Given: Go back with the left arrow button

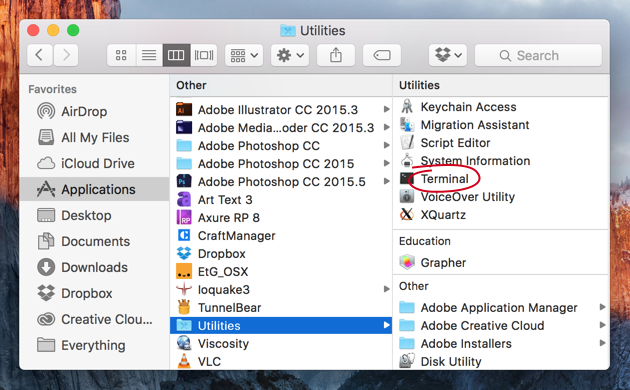Looking at the screenshot, I should tap(39, 55).
